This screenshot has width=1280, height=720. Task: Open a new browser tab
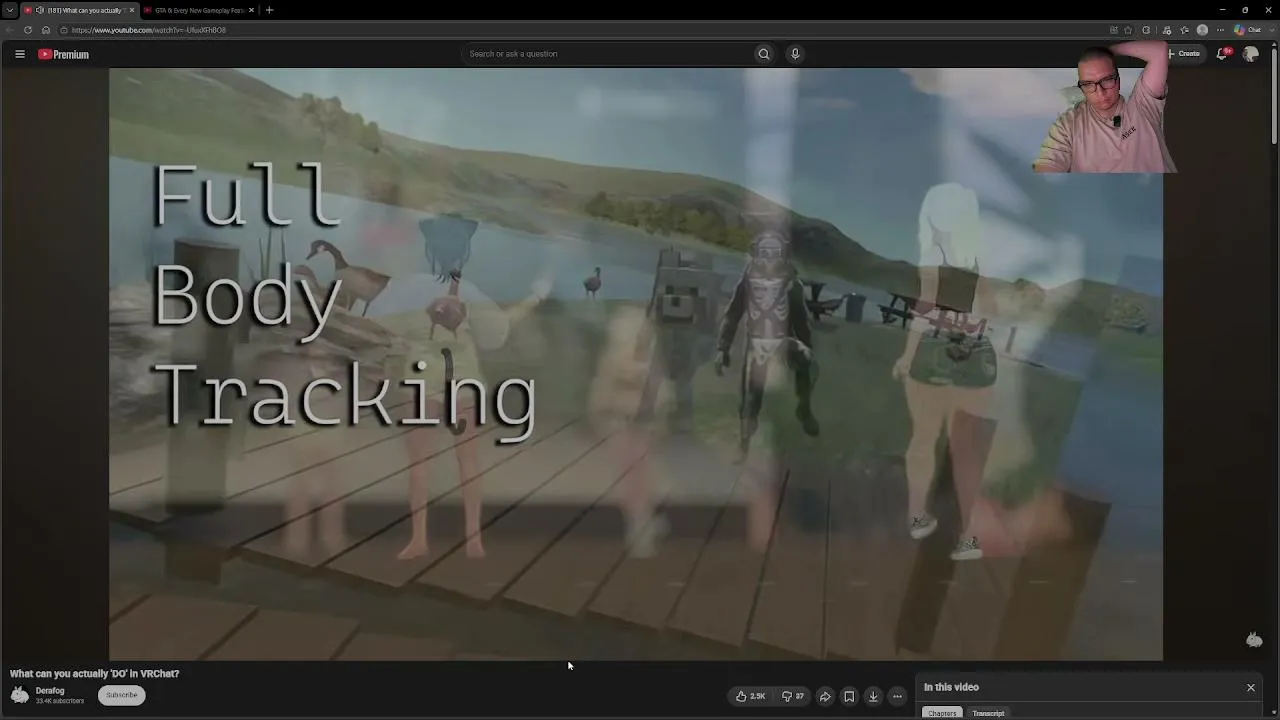click(x=269, y=10)
